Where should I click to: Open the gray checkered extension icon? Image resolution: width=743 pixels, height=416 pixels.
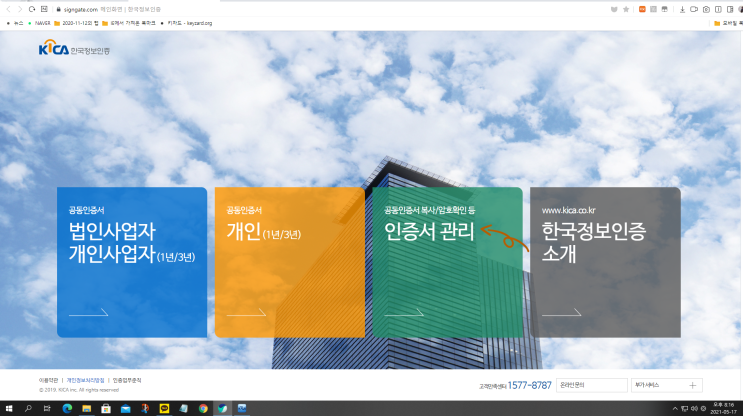[x=653, y=9]
